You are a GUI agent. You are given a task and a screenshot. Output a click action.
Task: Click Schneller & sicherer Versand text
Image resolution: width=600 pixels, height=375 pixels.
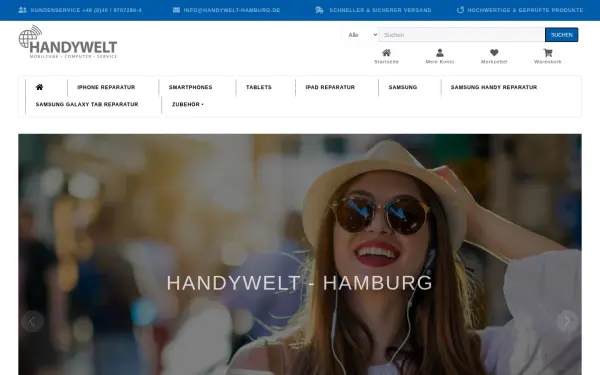point(380,10)
